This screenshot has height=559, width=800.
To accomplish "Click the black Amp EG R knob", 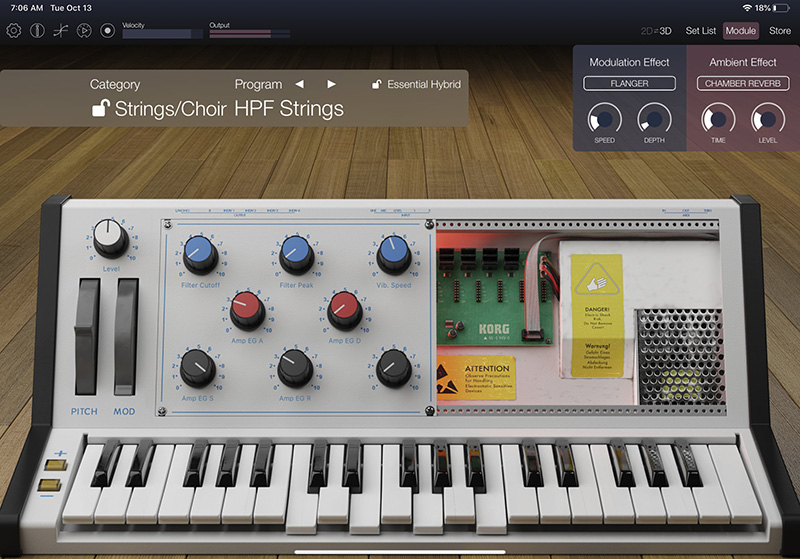I will [x=295, y=368].
